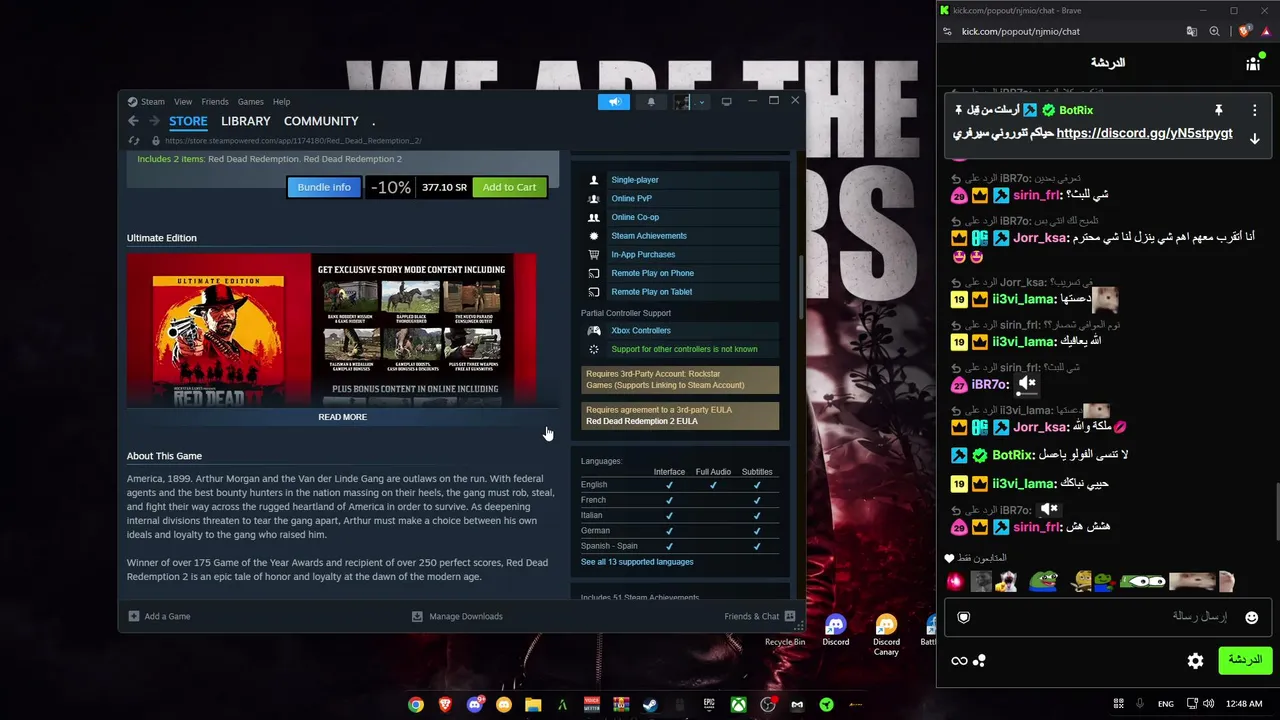Viewport: 1280px width, 720px height.
Task: Click the Bundle info button
Action: pyautogui.click(x=324, y=187)
